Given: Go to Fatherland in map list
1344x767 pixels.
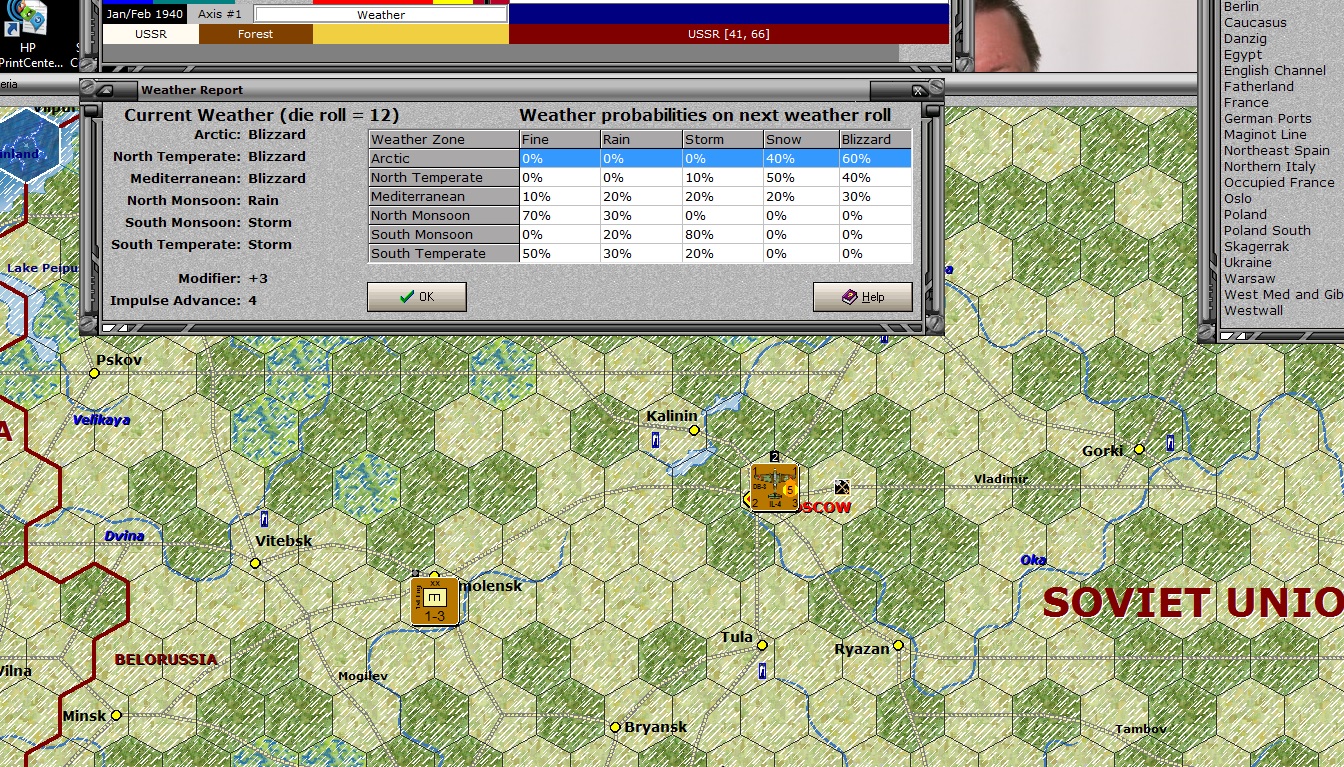Looking at the screenshot, I should coord(1259,86).
